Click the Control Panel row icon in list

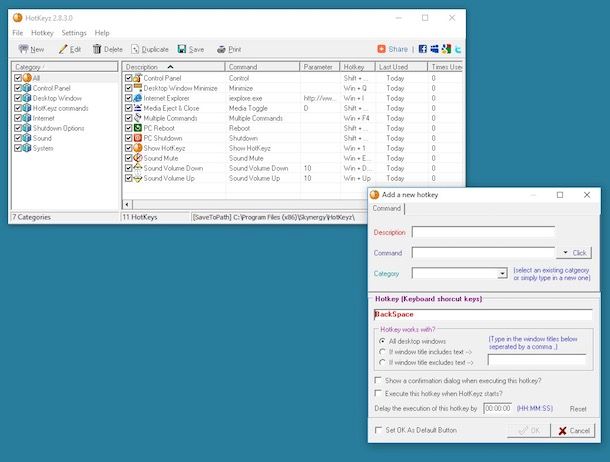click(x=138, y=78)
